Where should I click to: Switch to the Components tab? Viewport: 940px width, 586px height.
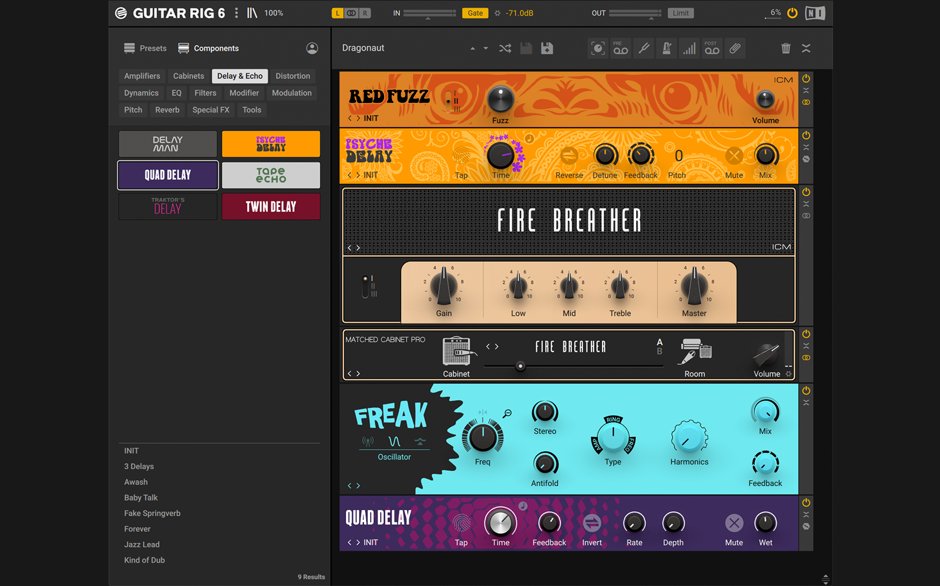pos(209,48)
